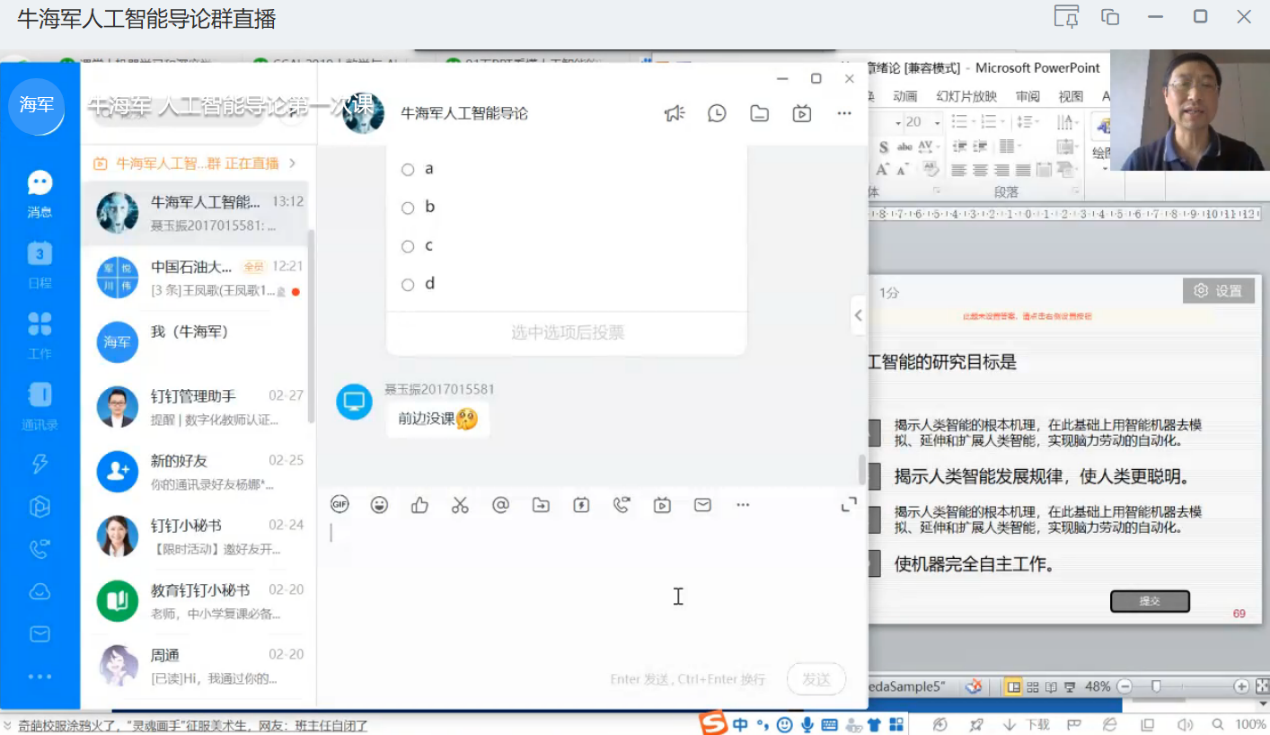Click the @ mention icon
Image resolution: width=1270 pixels, height=735 pixels.
pos(501,505)
